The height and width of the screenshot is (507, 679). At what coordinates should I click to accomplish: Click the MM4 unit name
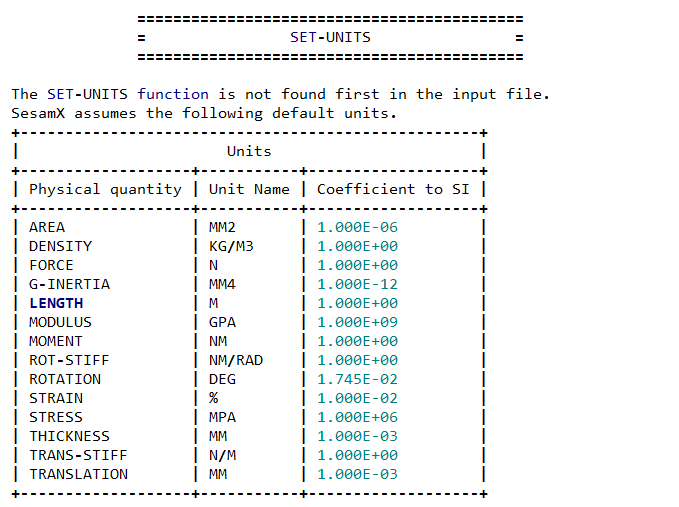tap(222, 285)
